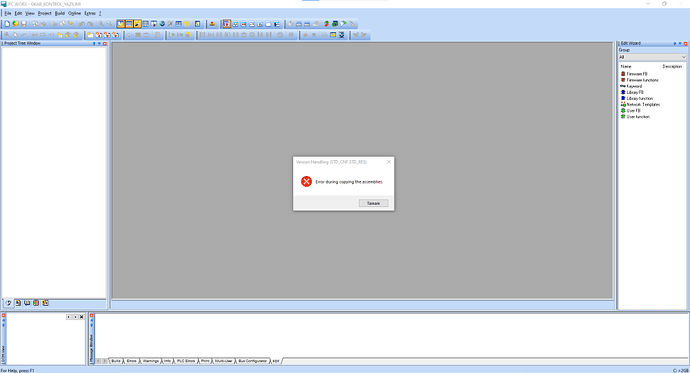Switch to the Infos tab in Message Window
Viewport: 690px width, 373px height.
168,361
